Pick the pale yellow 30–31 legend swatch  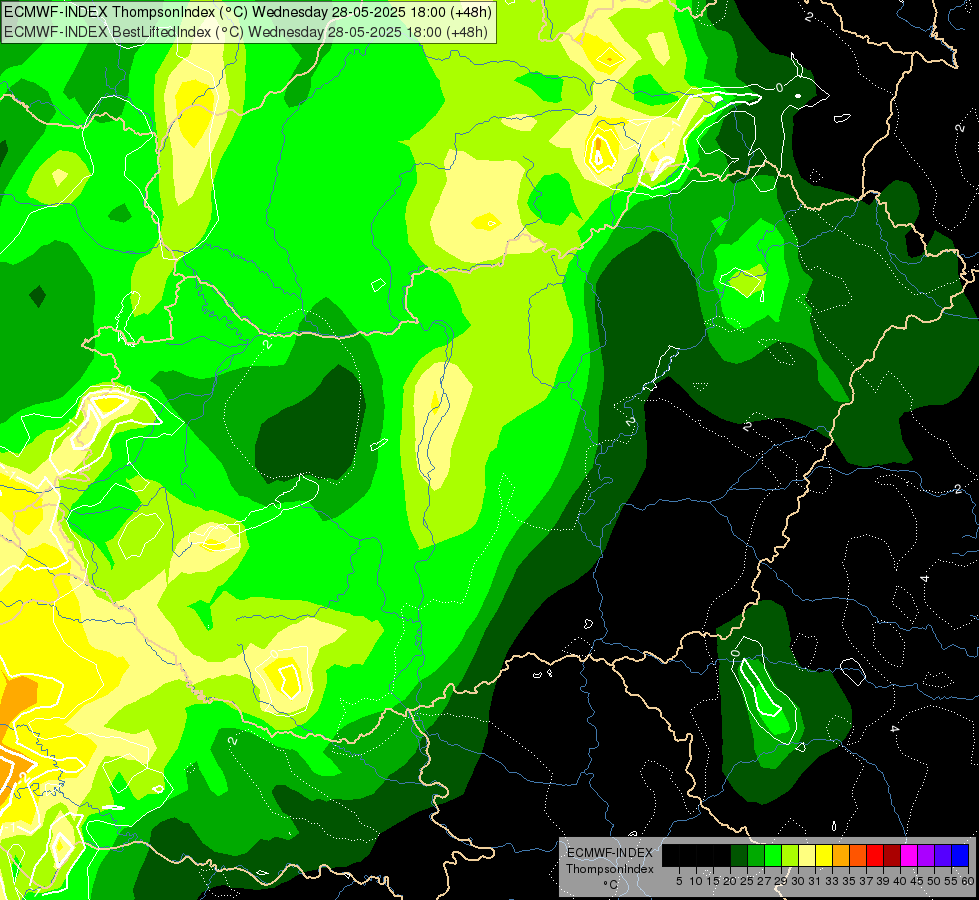(x=807, y=855)
